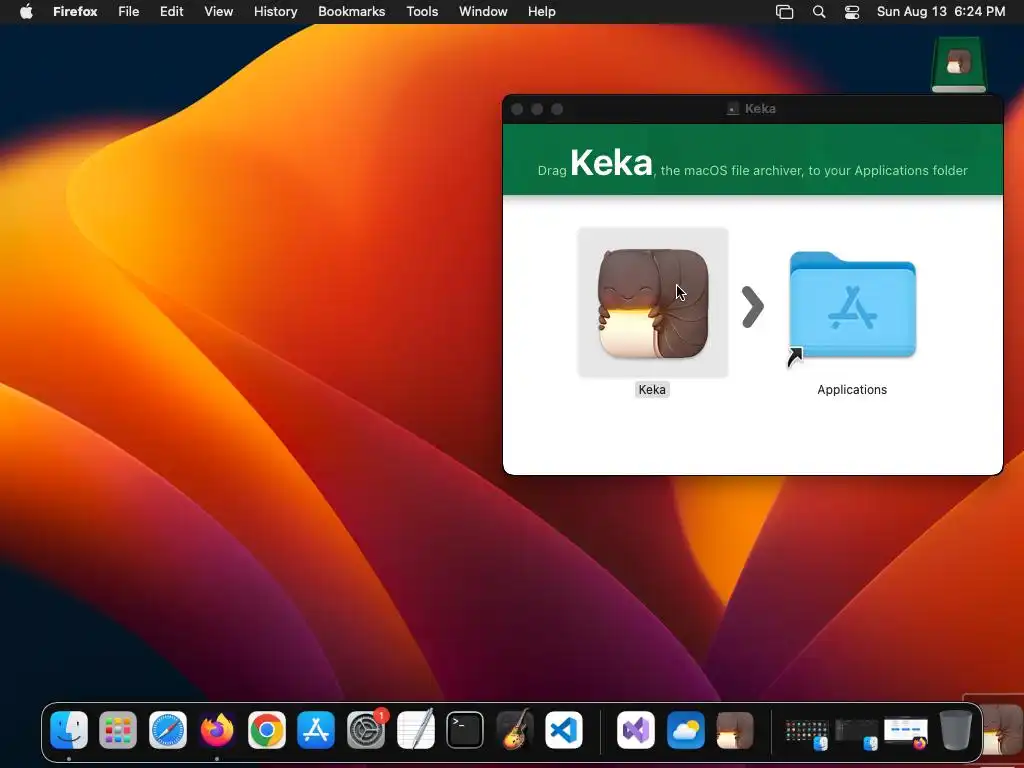The width and height of the screenshot is (1024, 768).
Task: Click the Applications label under the folder
Action: click(x=852, y=390)
